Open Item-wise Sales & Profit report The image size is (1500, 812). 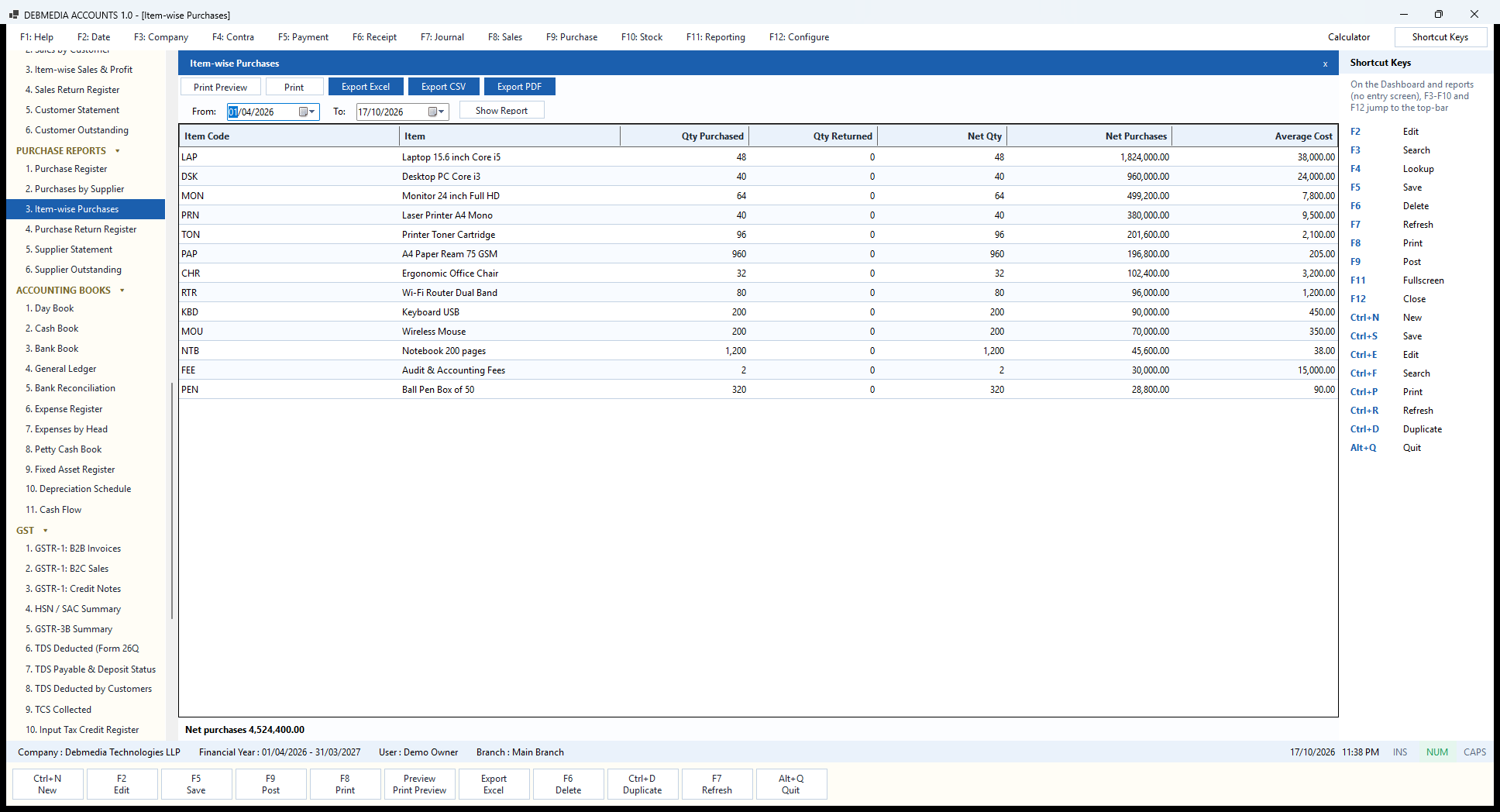pos(85,70)
